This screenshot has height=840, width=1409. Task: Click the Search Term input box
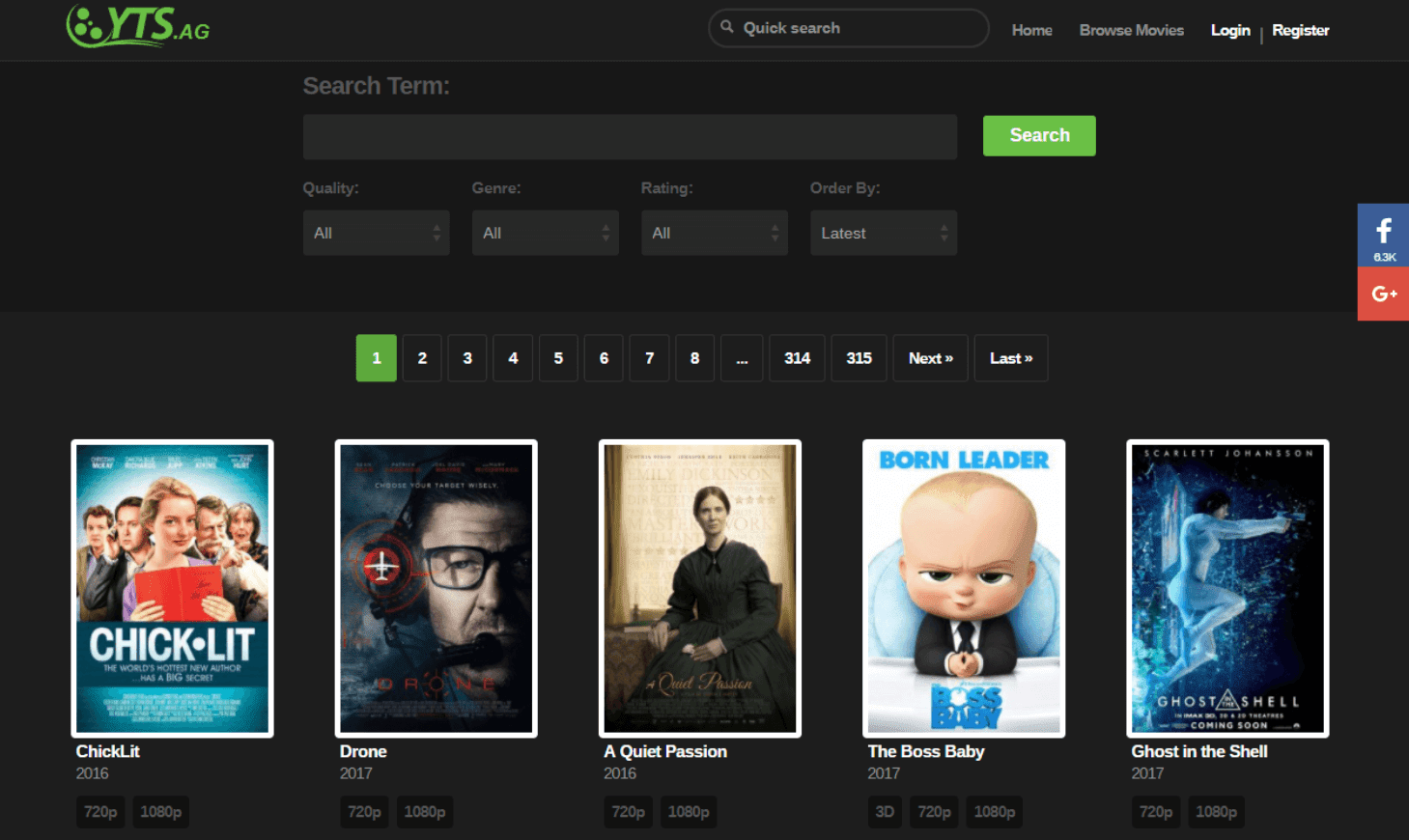coord(630,137)
